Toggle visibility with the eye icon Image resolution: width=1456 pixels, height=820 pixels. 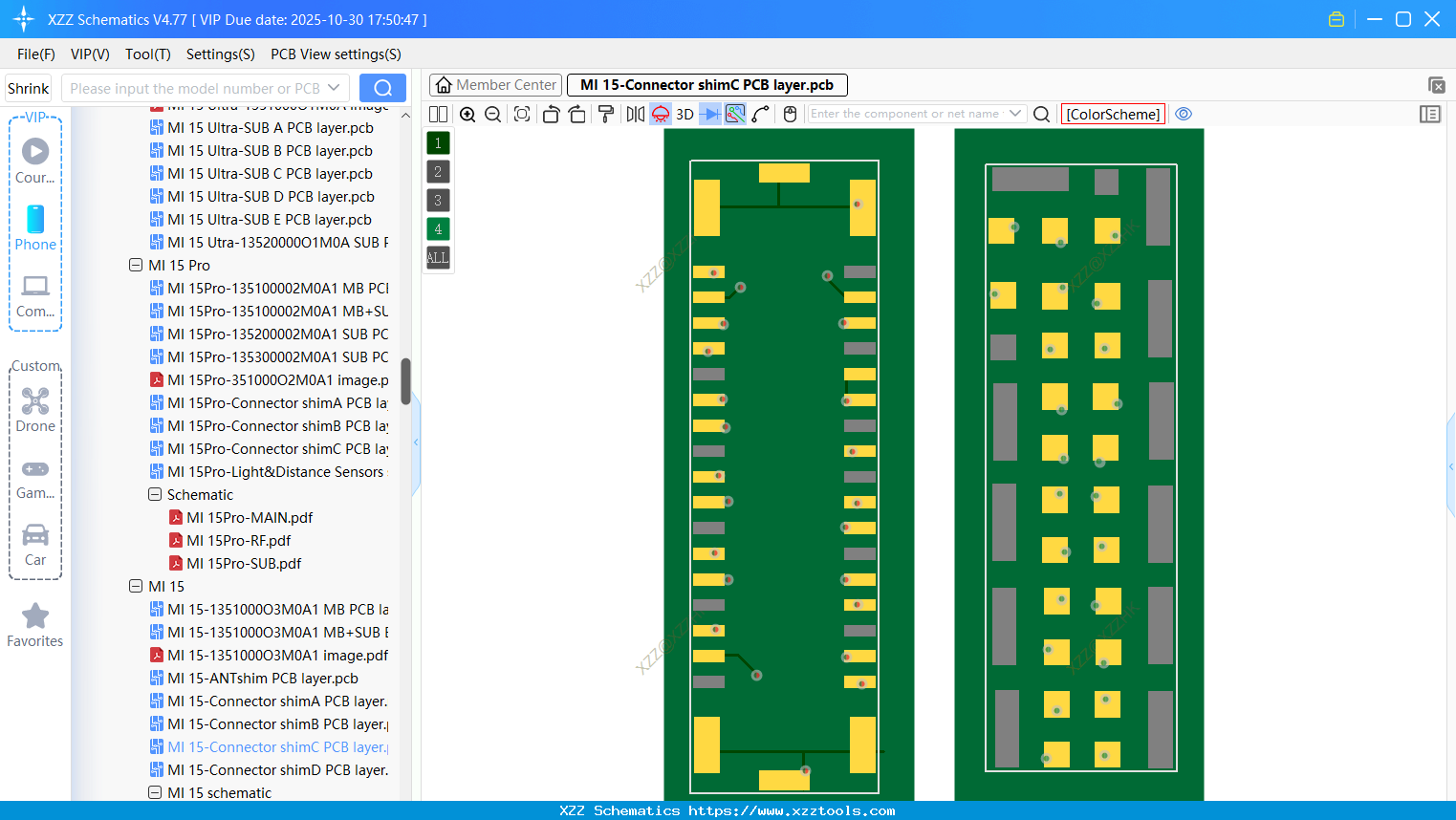tap(1184, 114)
